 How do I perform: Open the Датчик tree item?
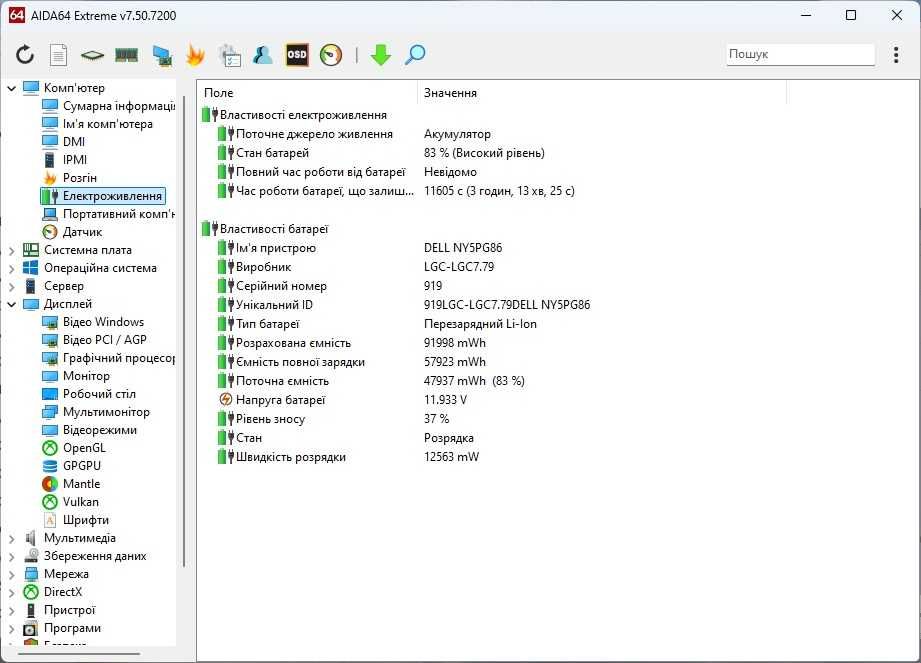72,232
